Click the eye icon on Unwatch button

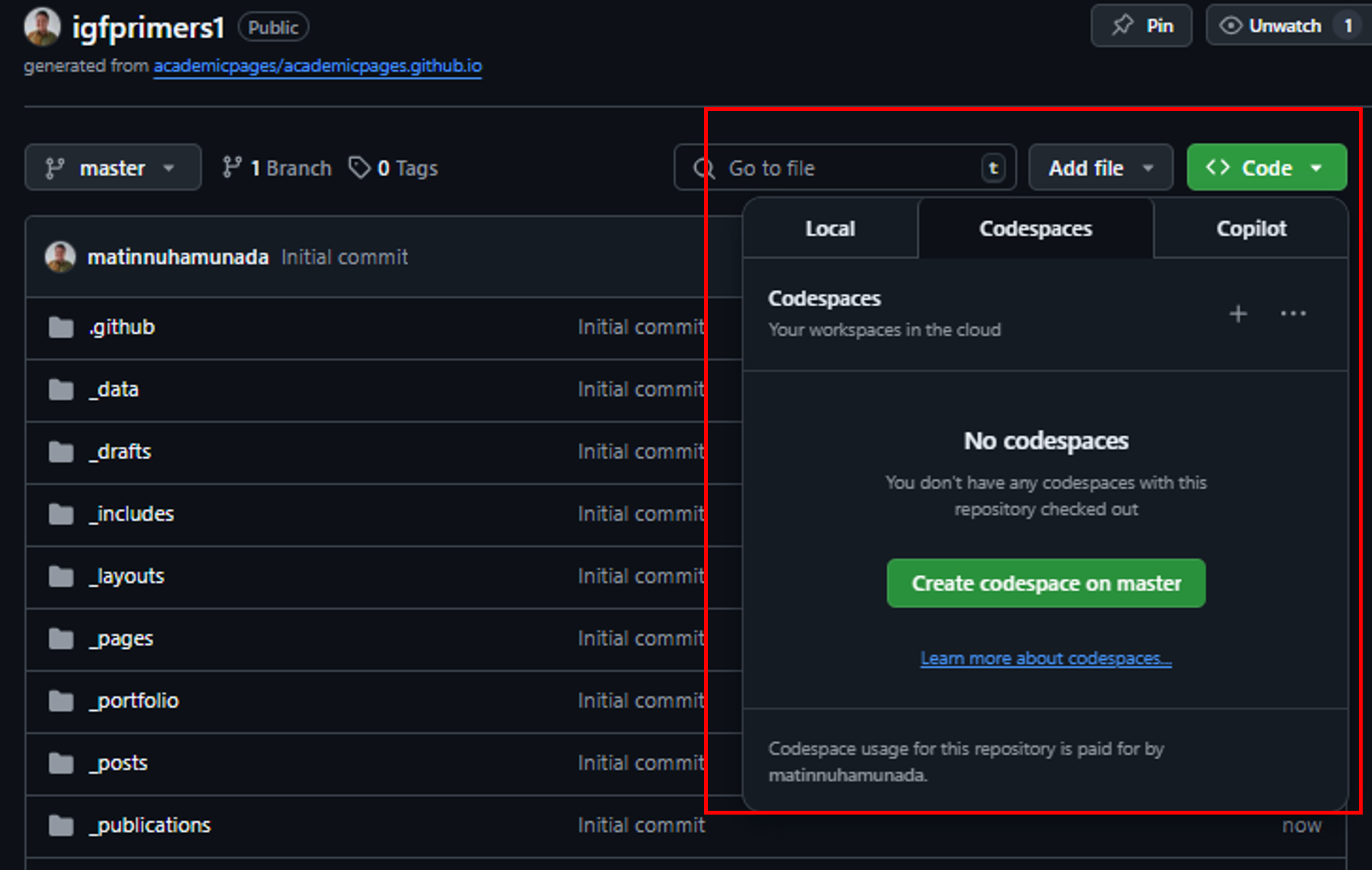point(1231,25)
